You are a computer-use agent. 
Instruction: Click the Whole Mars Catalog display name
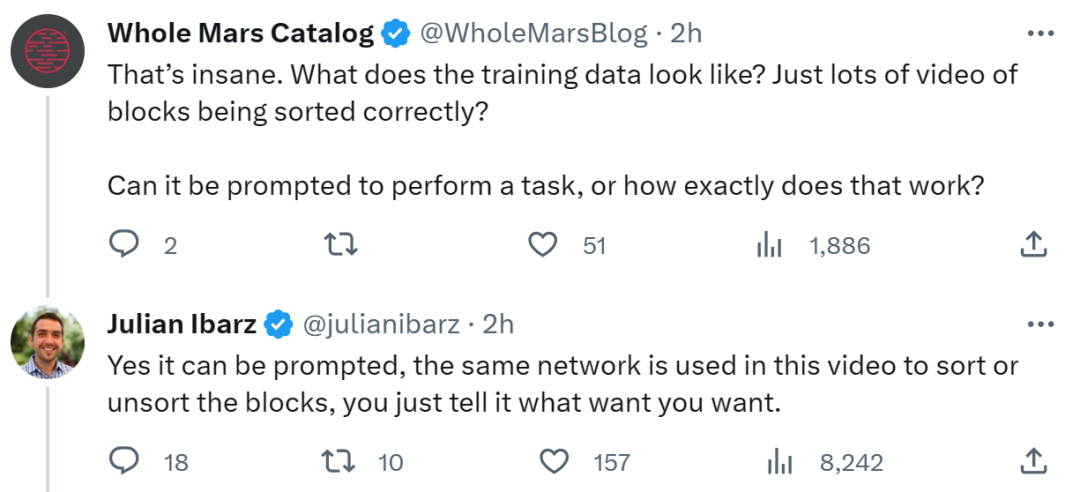click(240, 33)
